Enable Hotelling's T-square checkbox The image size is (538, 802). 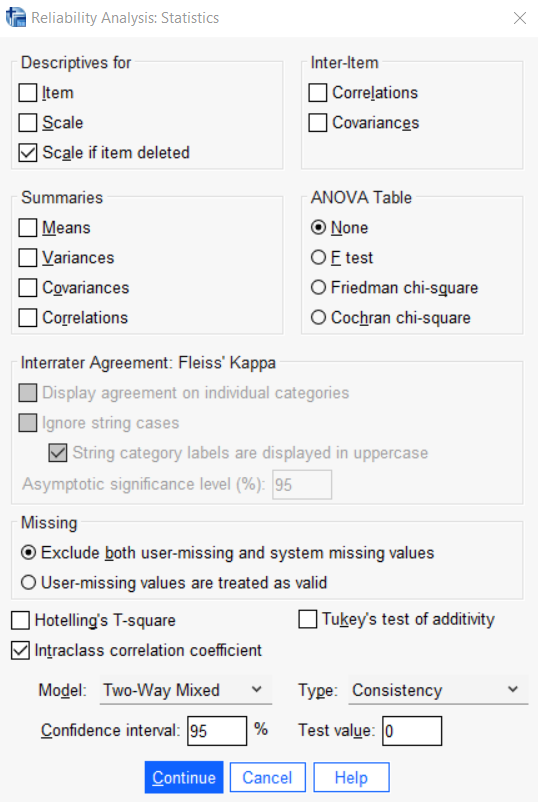[x=20, y=620]
